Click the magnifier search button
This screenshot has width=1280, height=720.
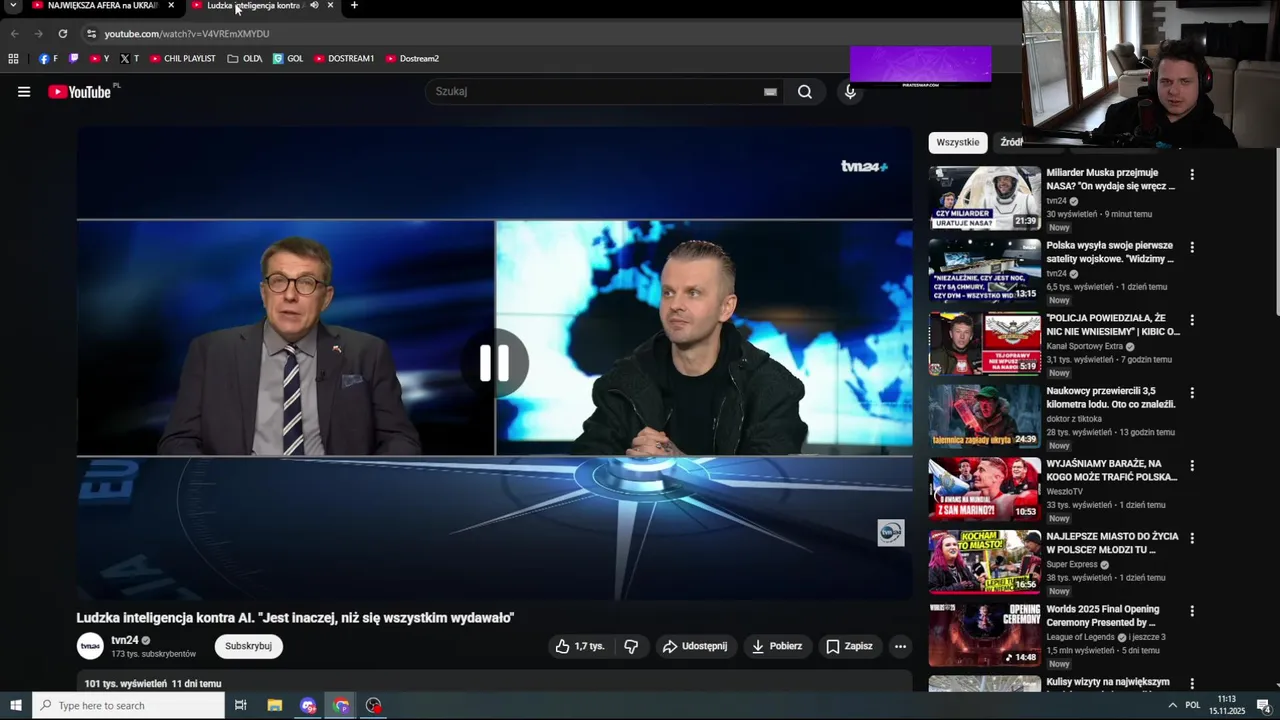click(805, 92)
